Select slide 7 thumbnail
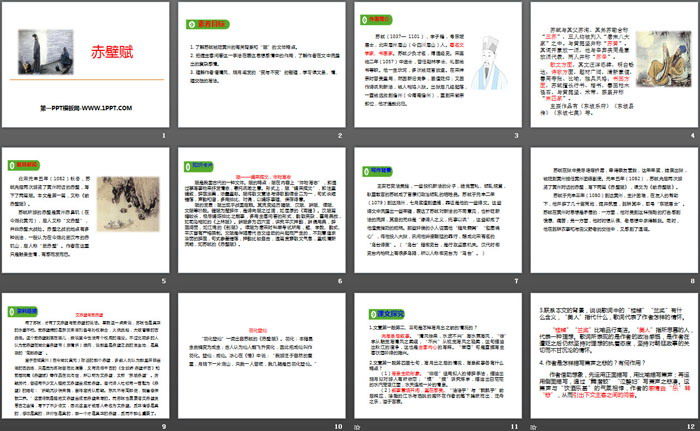 tap(438, 210)
